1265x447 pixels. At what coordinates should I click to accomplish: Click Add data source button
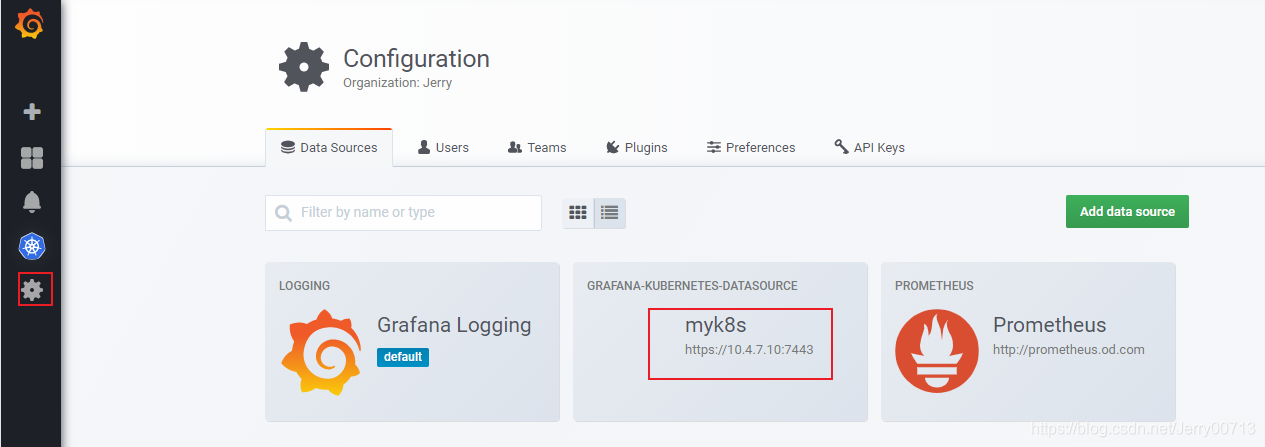coord(1127,211)
